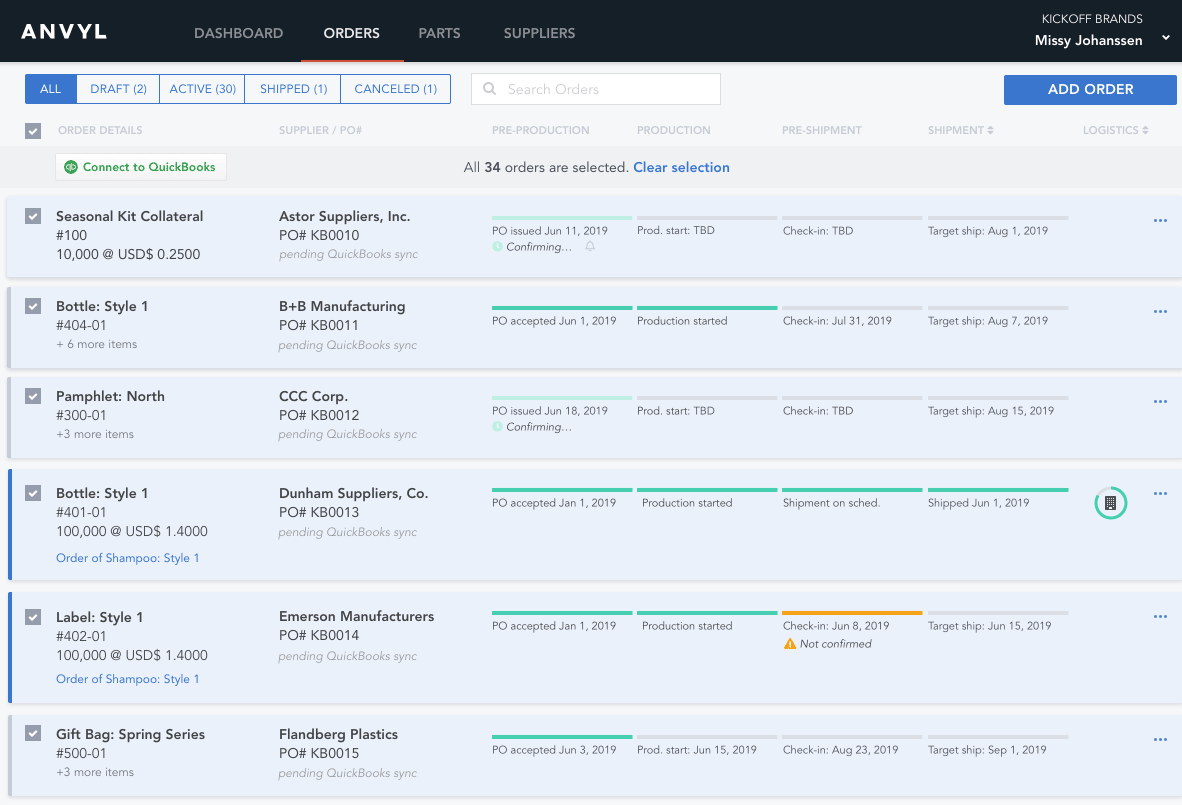Viewport: 1182px width, 805px height.
Task: Open three-dot menu for Emerson Manufacturers order
Action: (x=1160, y=617)
